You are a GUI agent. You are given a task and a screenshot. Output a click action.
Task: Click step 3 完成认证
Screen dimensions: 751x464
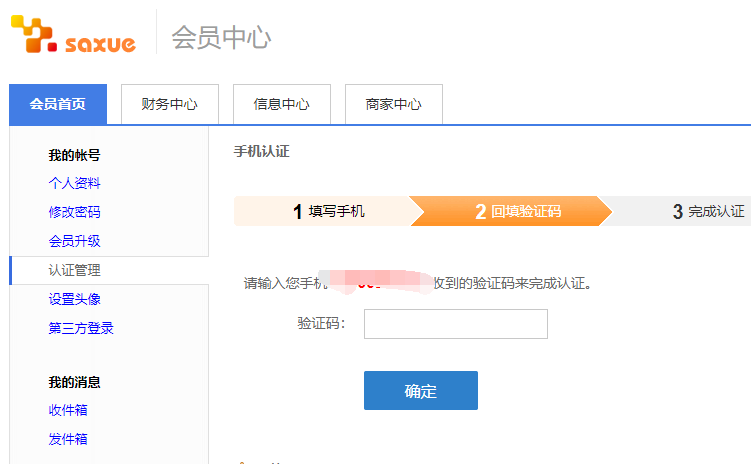707,211
